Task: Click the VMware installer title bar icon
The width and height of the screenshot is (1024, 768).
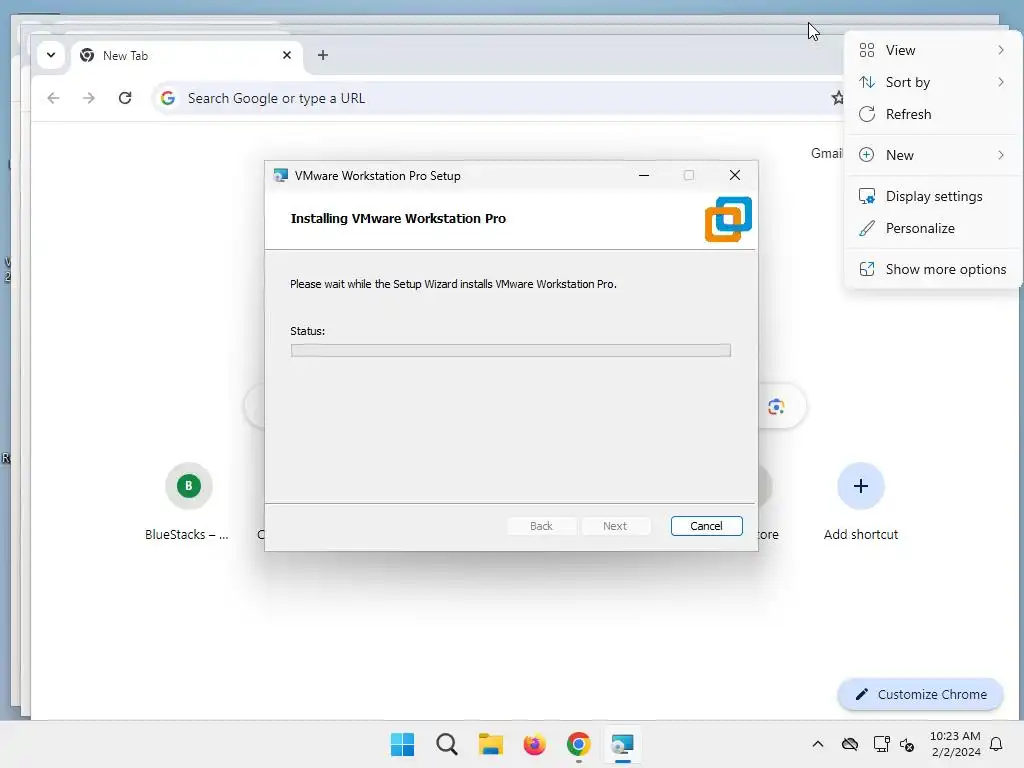Action: 281,175
